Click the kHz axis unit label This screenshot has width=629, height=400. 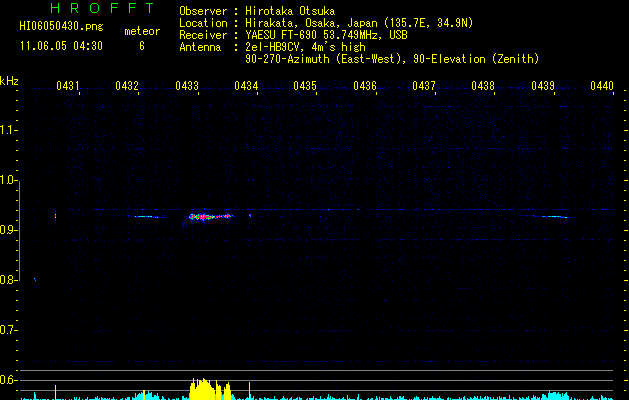click(9, 81)
